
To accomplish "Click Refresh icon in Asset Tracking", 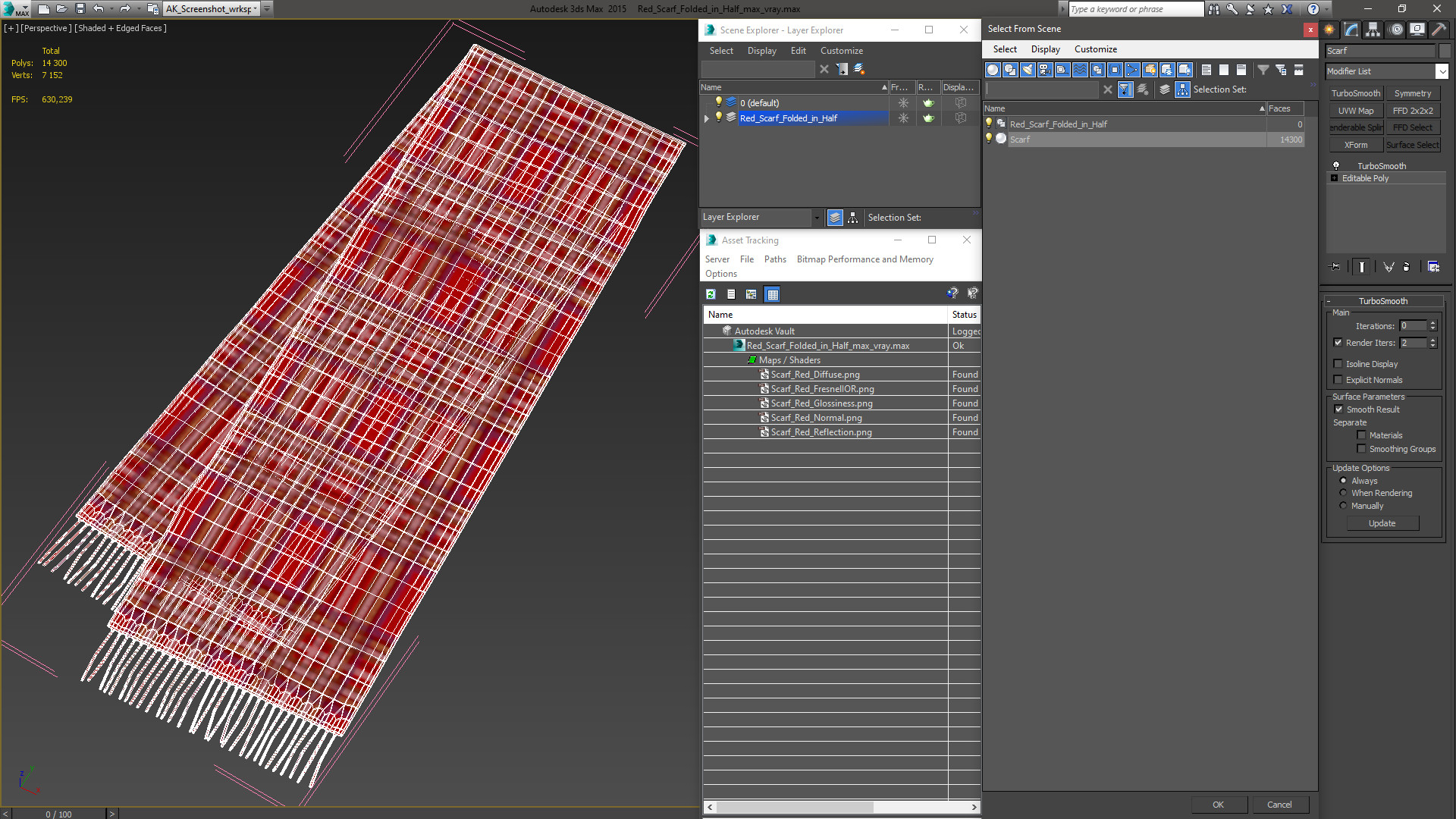I will (711, 294).
